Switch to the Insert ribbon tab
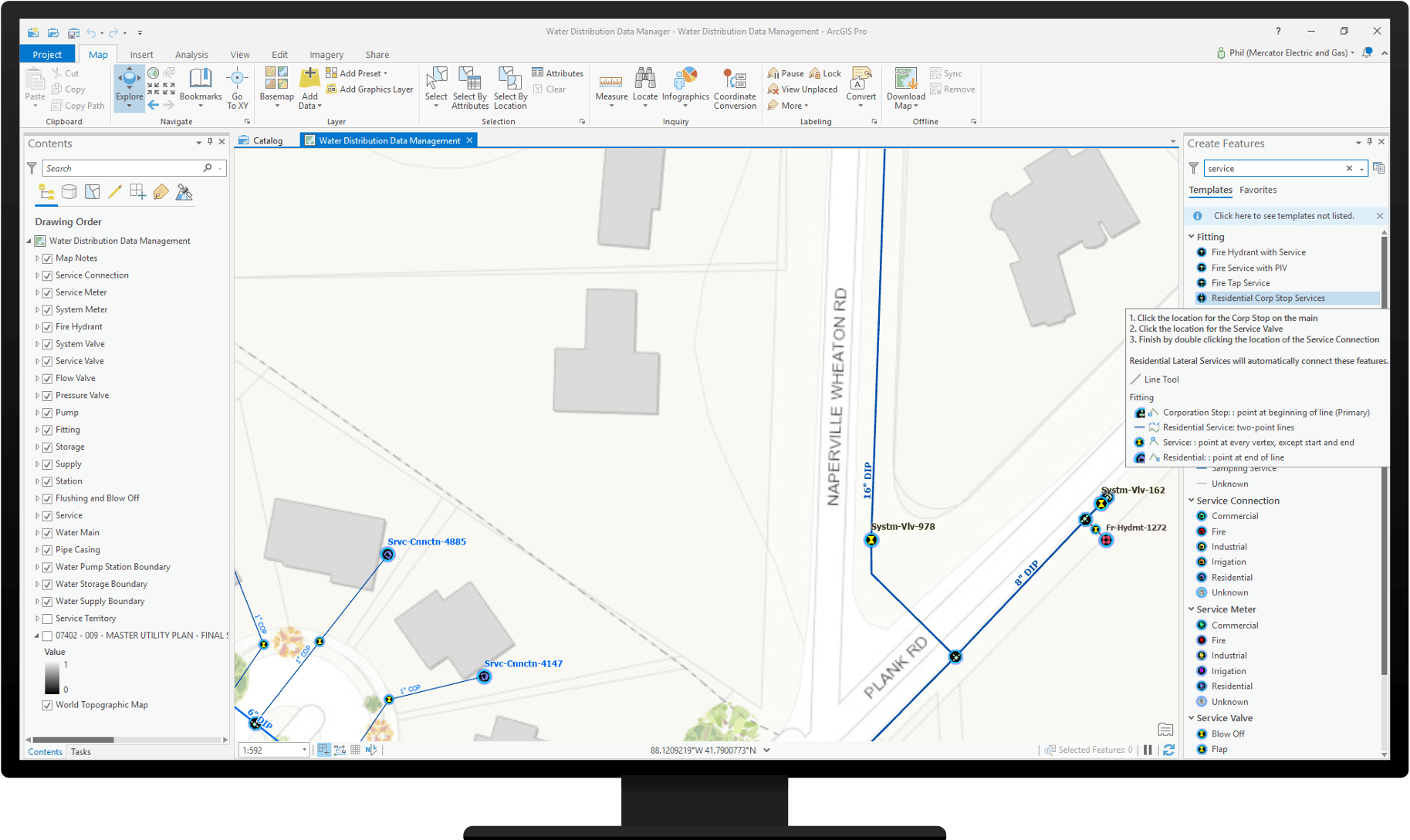1410x840 pixels. click(x=141, y=55)
